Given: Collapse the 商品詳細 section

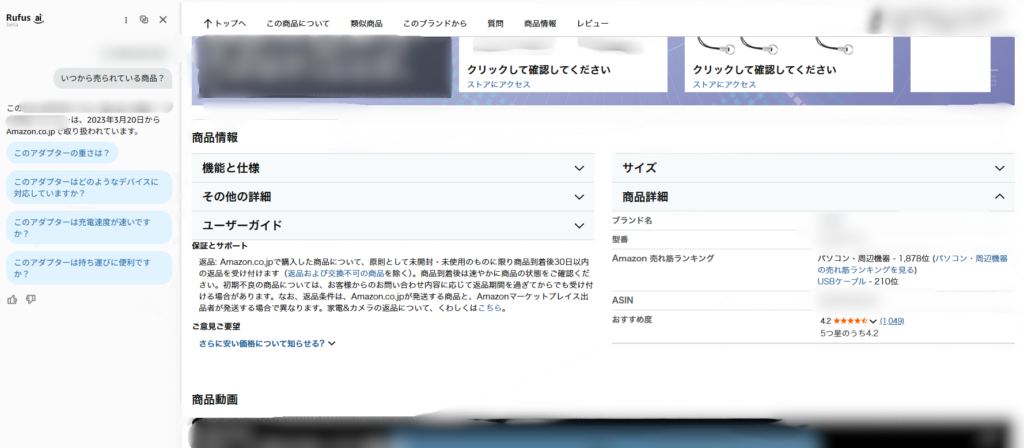Looking at the screenshot, I should coord(999,197).
